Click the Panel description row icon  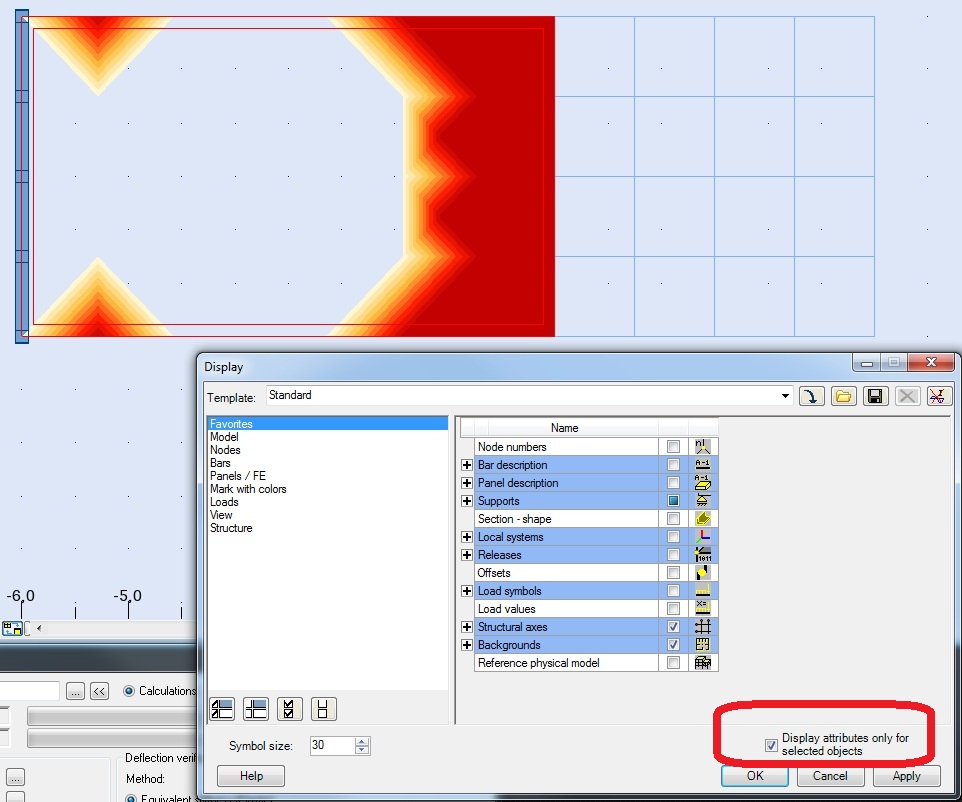702,483
